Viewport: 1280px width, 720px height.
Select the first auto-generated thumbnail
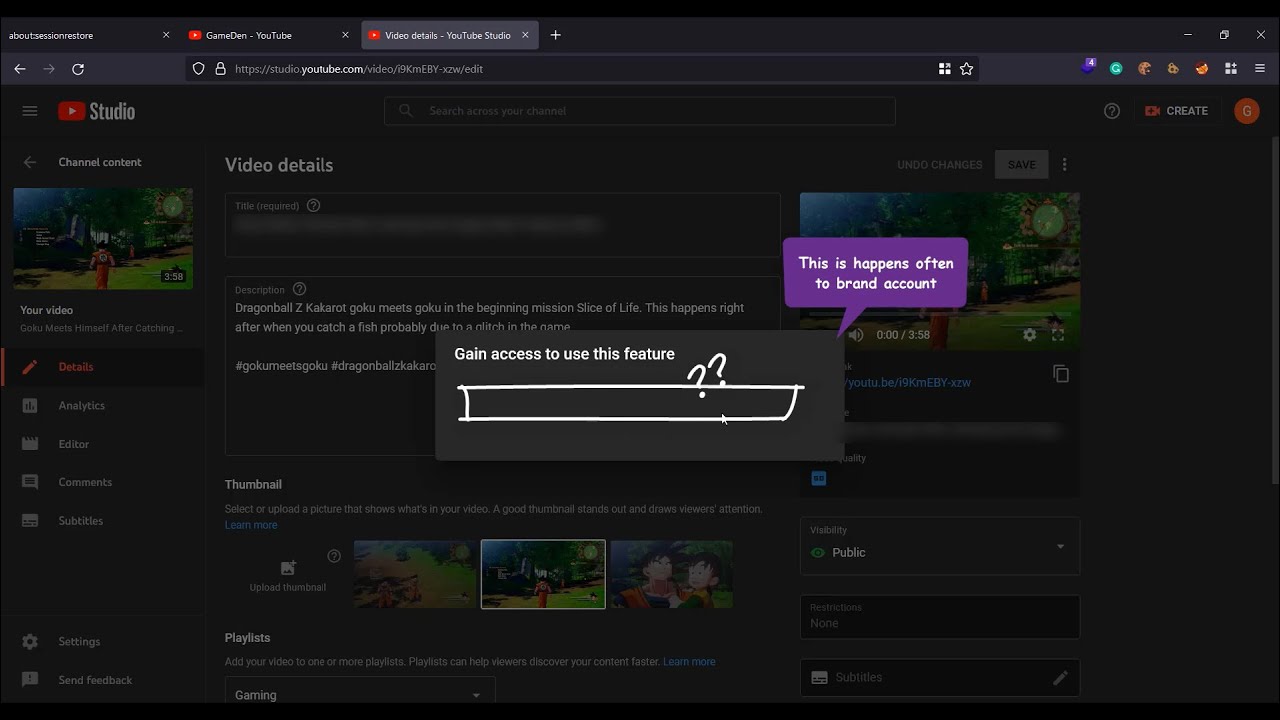click(415, 574)
